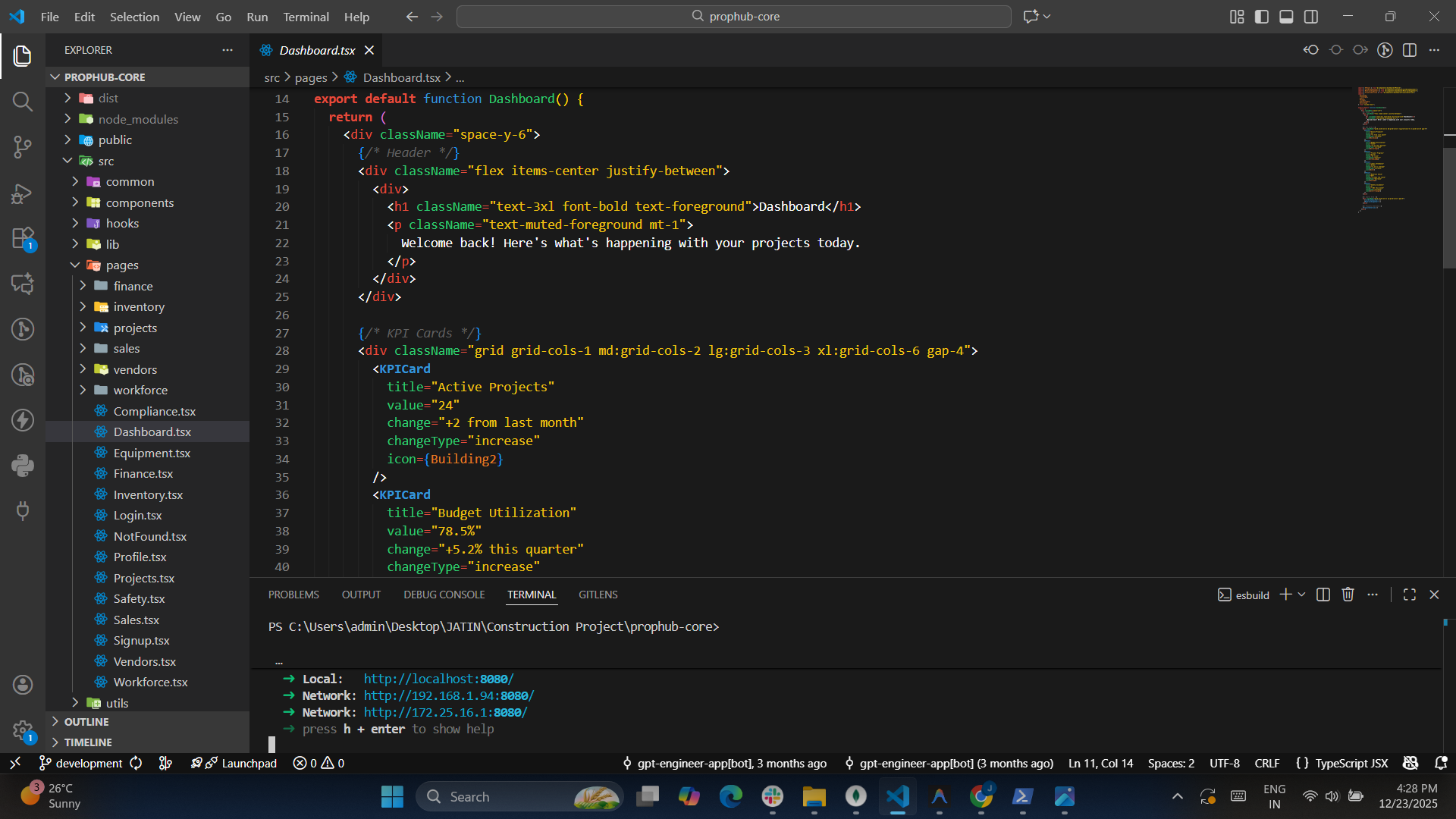This screenshot has width=1456, height=819.
Task: Kill terminal with the trash icon
Action: point(1348,595)
